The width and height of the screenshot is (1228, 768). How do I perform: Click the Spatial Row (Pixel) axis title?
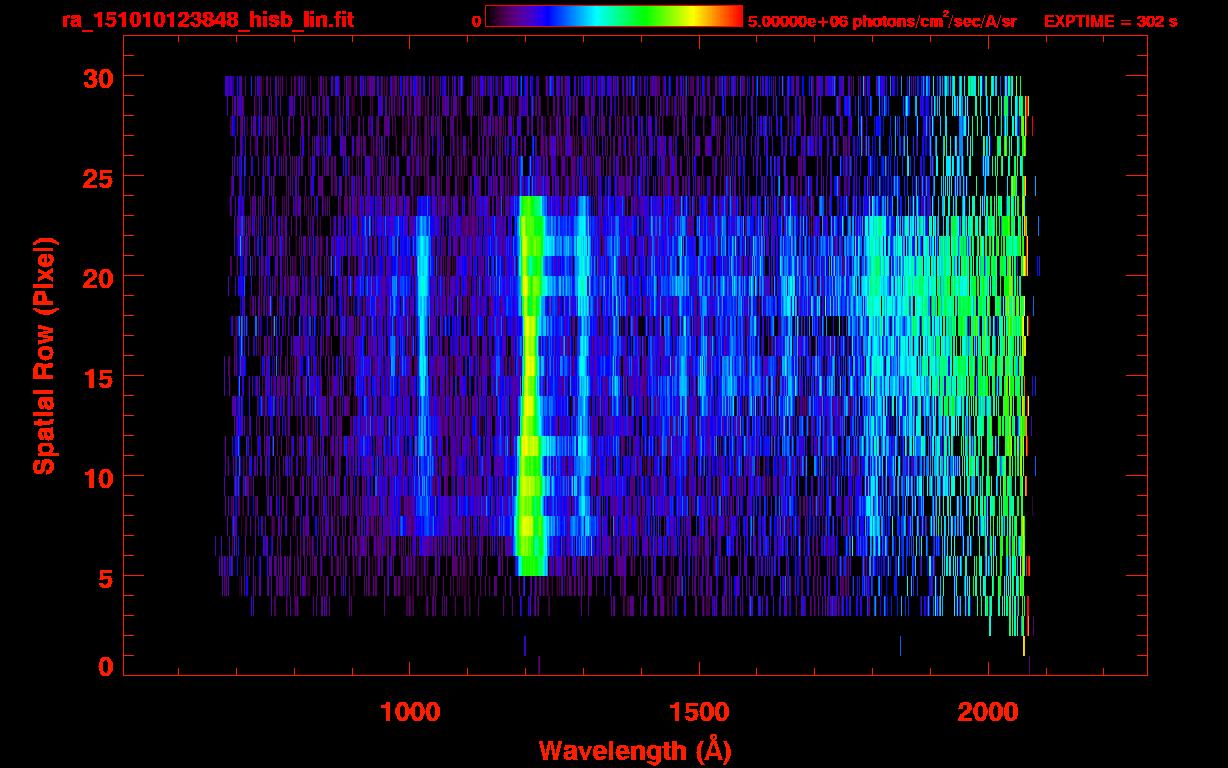point(44,356)
